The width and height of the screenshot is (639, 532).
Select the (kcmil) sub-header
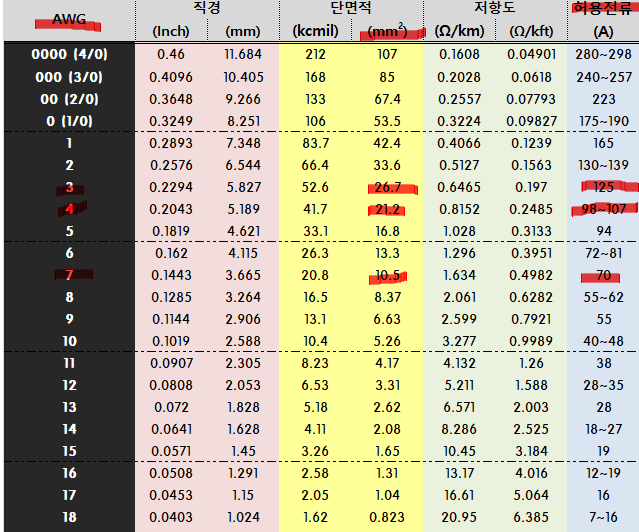pyautogui.click(x=315, y=31)
